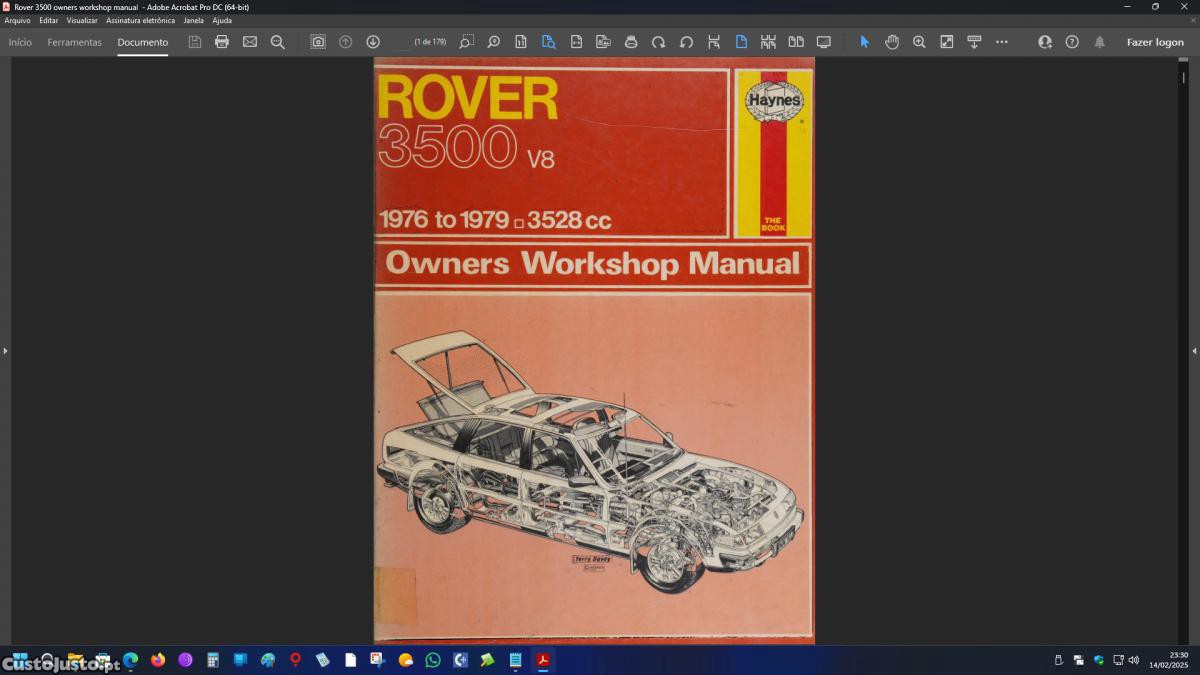Image resolution: width=1200 pixels, height=675 pixels.
Task: Click the snapshot camera tool
Action: [x=318, y=42]
